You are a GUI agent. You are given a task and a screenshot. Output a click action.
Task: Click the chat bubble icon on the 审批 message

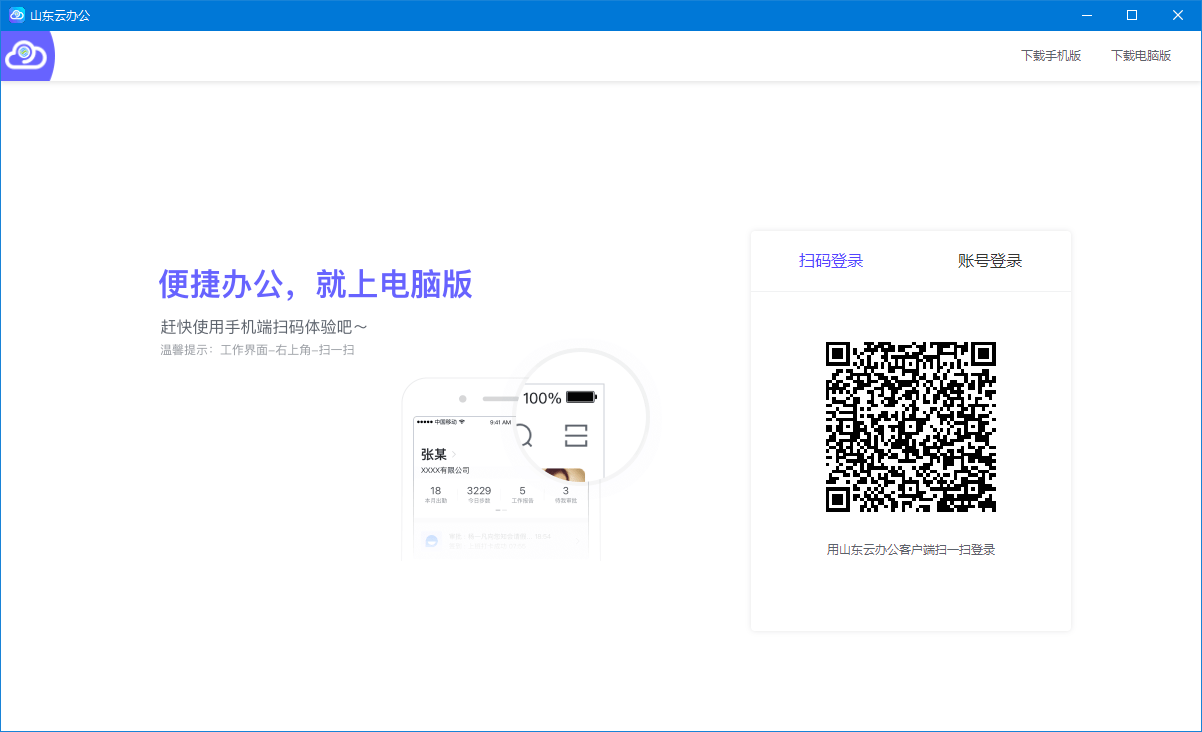[x=430, y=540]
